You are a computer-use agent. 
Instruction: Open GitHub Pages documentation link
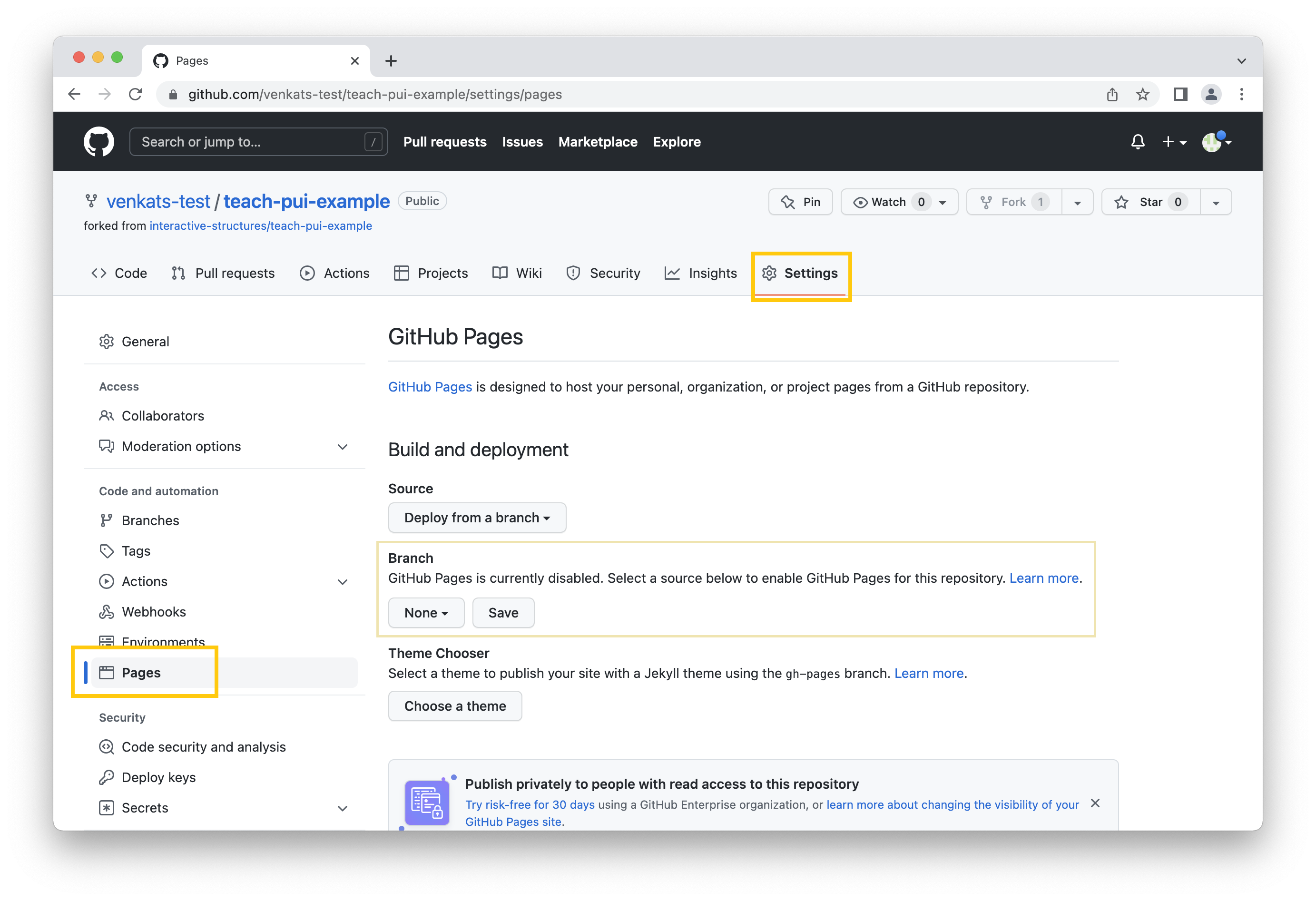[430, 387]
